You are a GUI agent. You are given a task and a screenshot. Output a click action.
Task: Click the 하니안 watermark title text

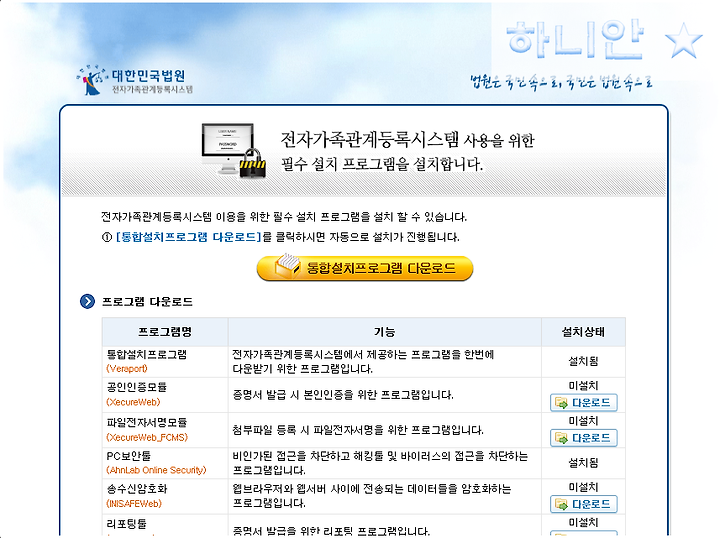coord(575,39)
